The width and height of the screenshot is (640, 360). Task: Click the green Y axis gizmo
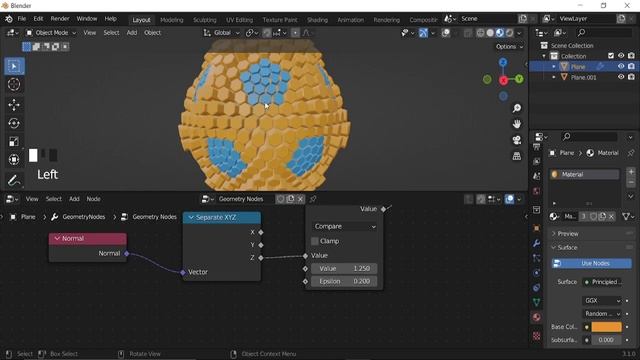click(519, 79)
